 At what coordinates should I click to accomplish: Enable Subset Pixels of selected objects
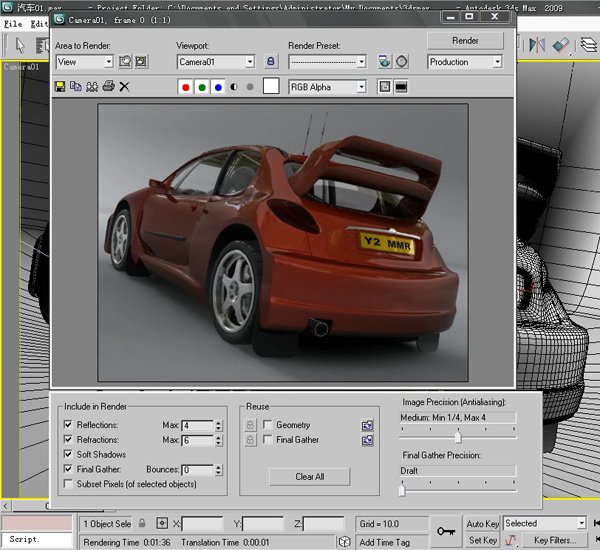click(68, 484)
